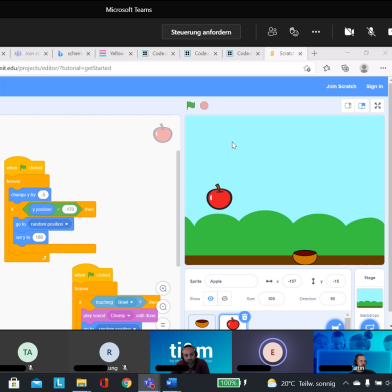Stop the project with red stop button
The width and height of the screenshot is (392, 392).
204,106
